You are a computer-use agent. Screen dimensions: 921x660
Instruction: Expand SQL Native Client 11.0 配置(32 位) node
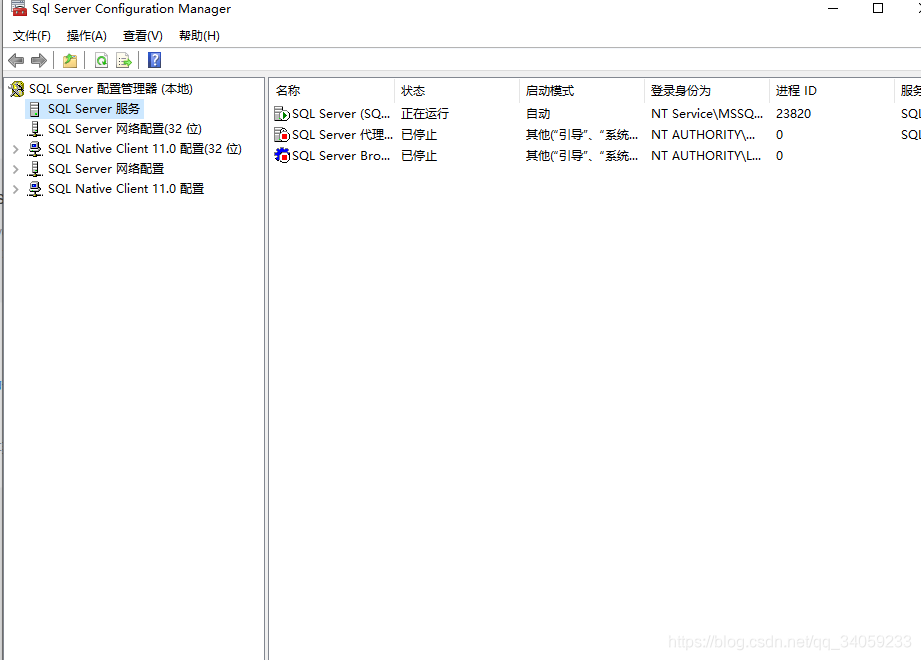pyautogui.click(x=16, y=149)
